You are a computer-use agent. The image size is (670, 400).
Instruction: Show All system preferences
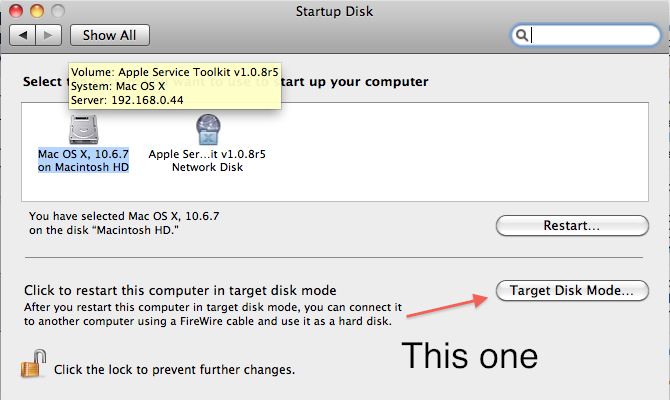click(110, 35)
